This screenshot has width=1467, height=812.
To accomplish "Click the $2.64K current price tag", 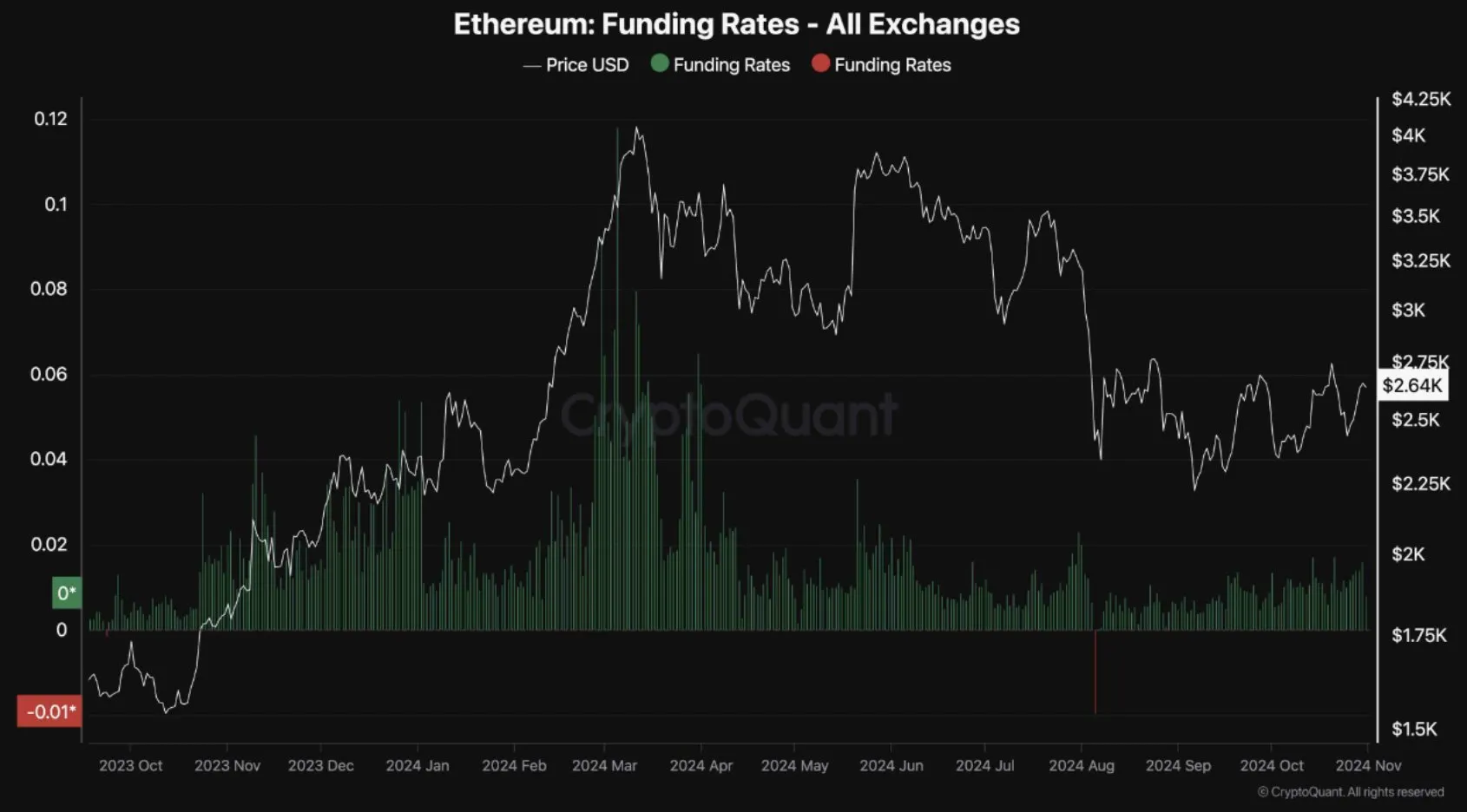I will [x=1412, y=385].
